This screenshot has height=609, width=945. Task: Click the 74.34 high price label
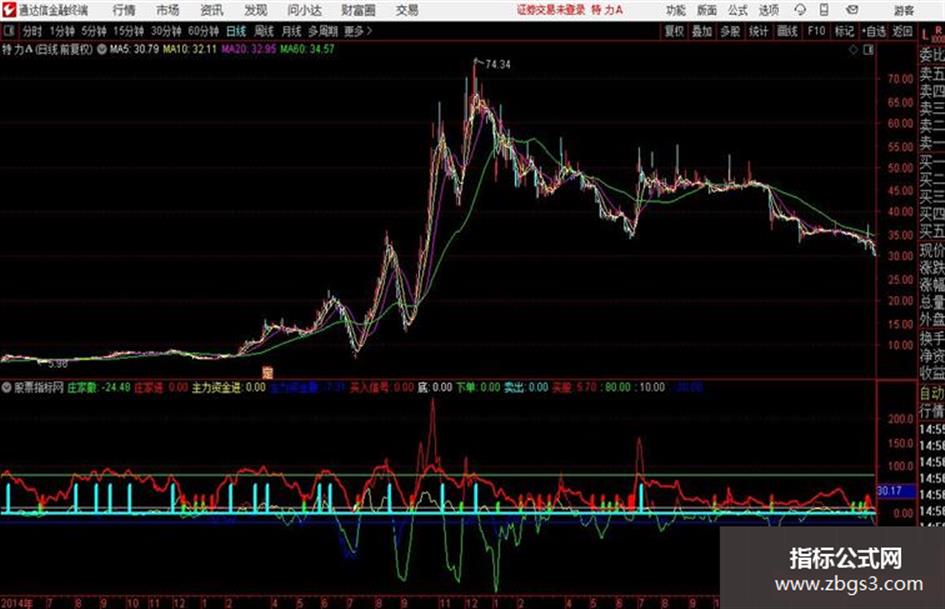tap(498, 65)
